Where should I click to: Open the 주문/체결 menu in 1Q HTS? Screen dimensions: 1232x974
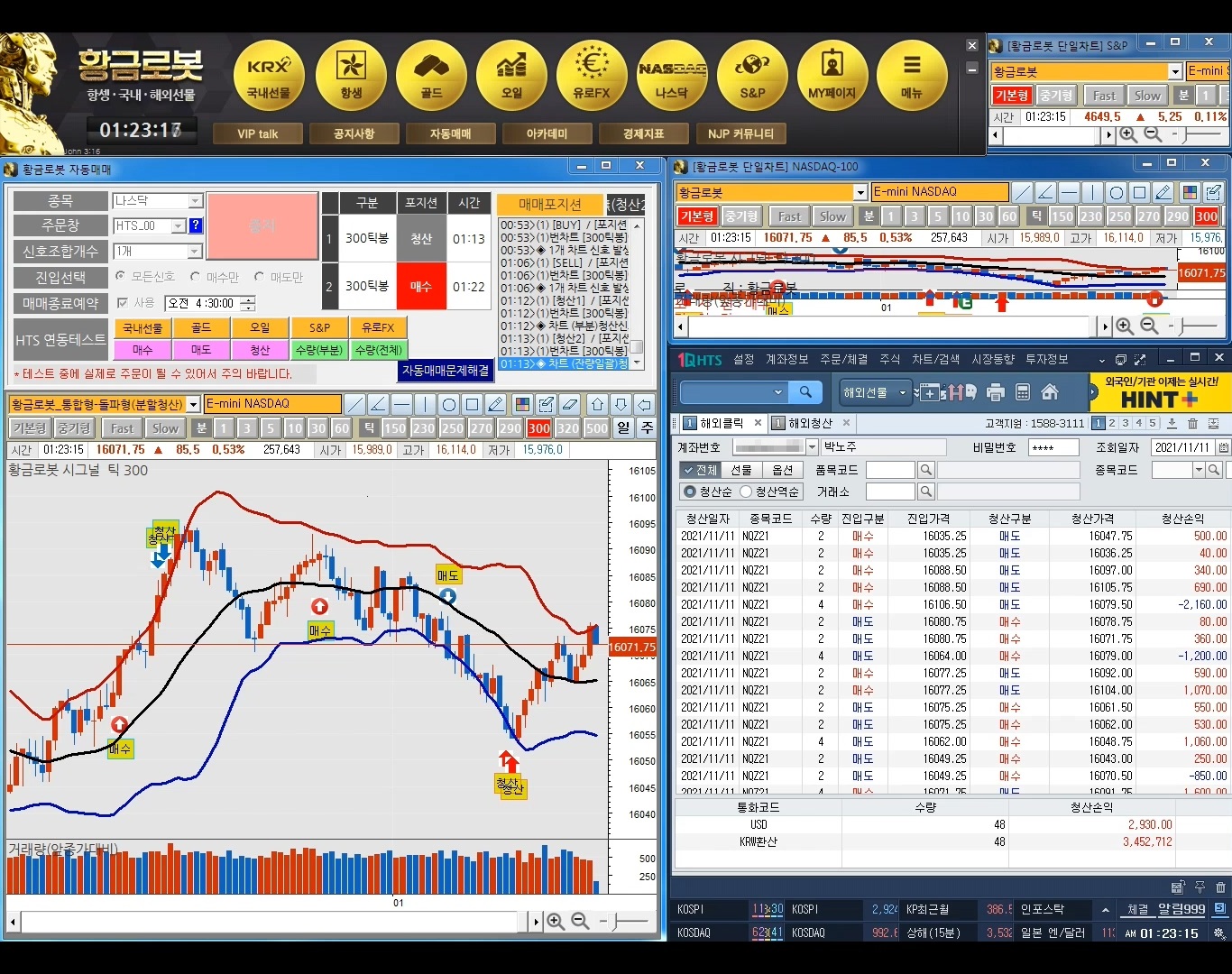click(x=843, y=359)
